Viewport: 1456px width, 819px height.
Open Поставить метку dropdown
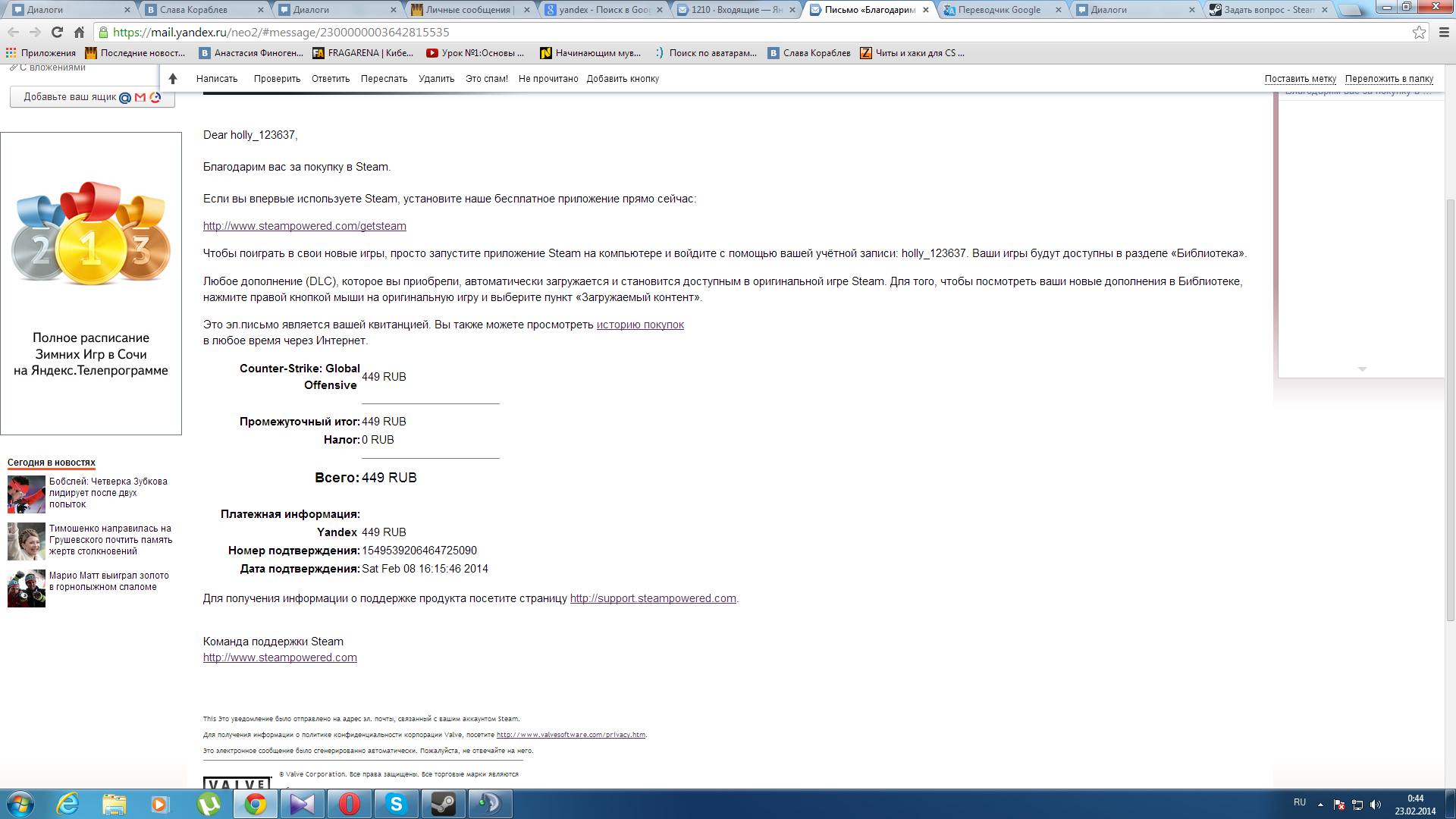[1300, 79]
